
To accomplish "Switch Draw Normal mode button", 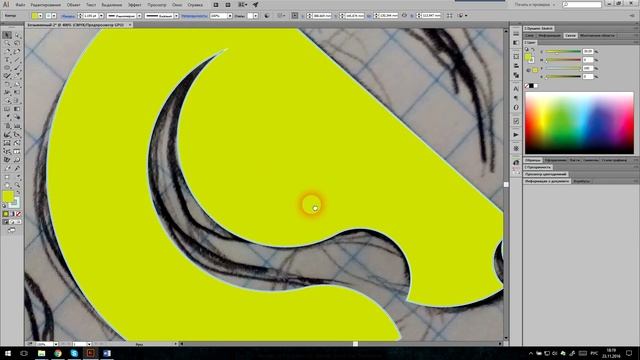I will [x=5, y=222].
